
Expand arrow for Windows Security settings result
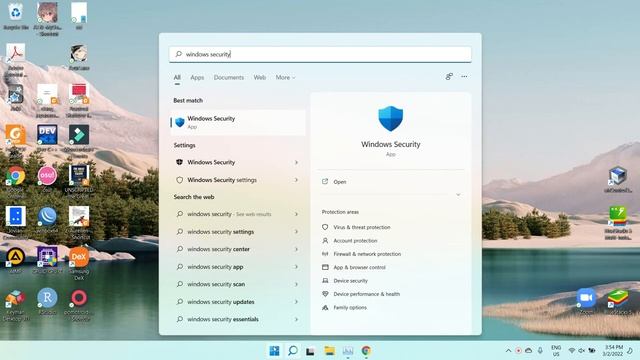tap(296, 180)
